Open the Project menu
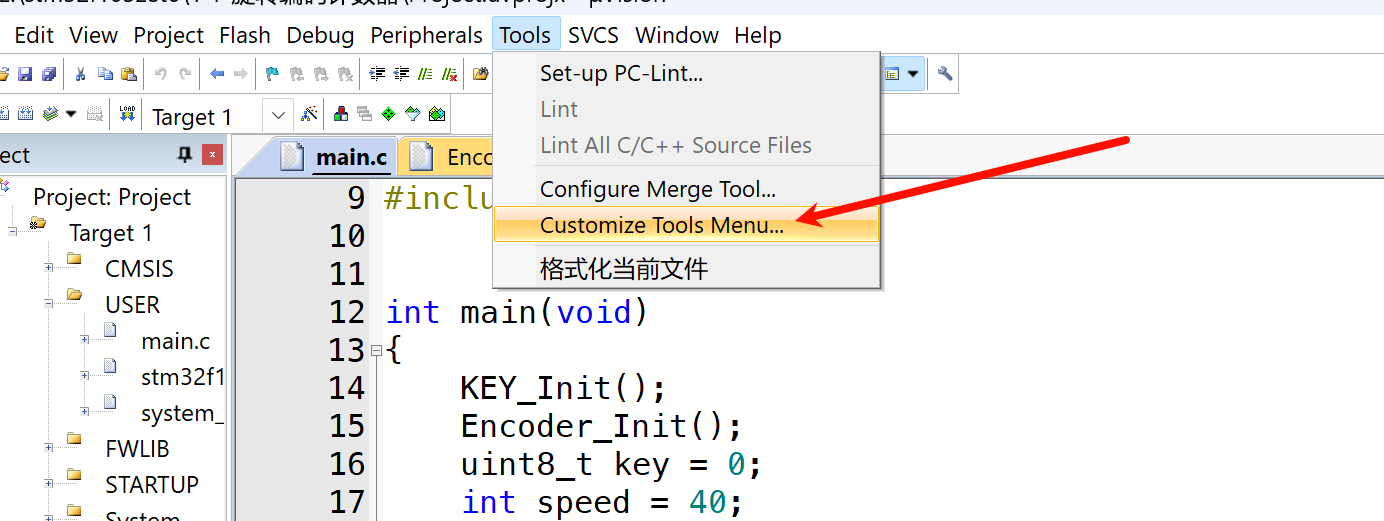Image resolution: width=1384 pixels, height=521 pixels. point(169,35)
